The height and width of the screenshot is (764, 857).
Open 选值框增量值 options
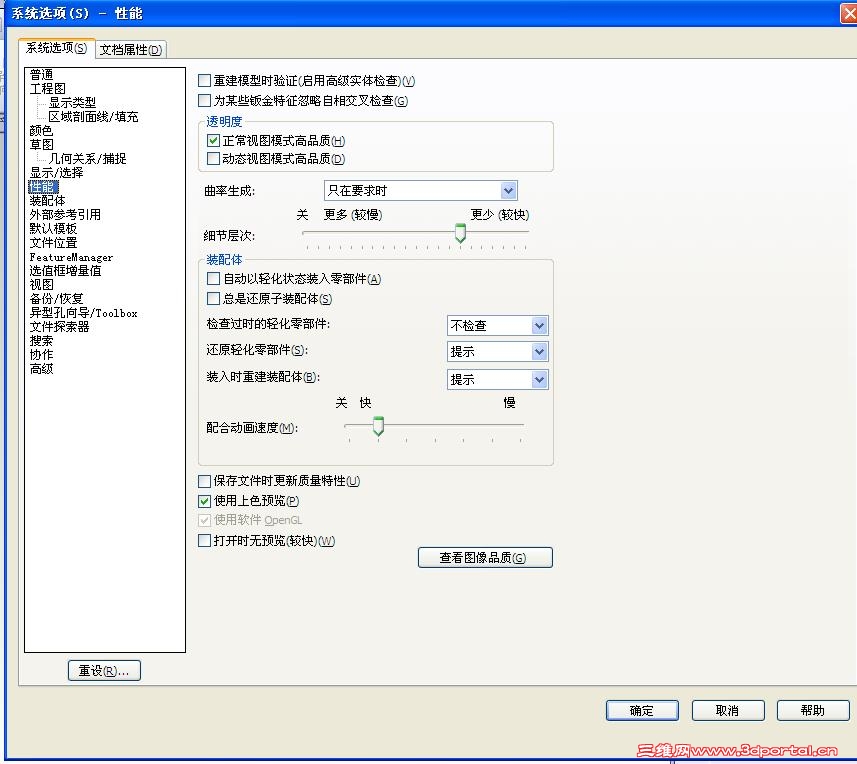(65, 271)
